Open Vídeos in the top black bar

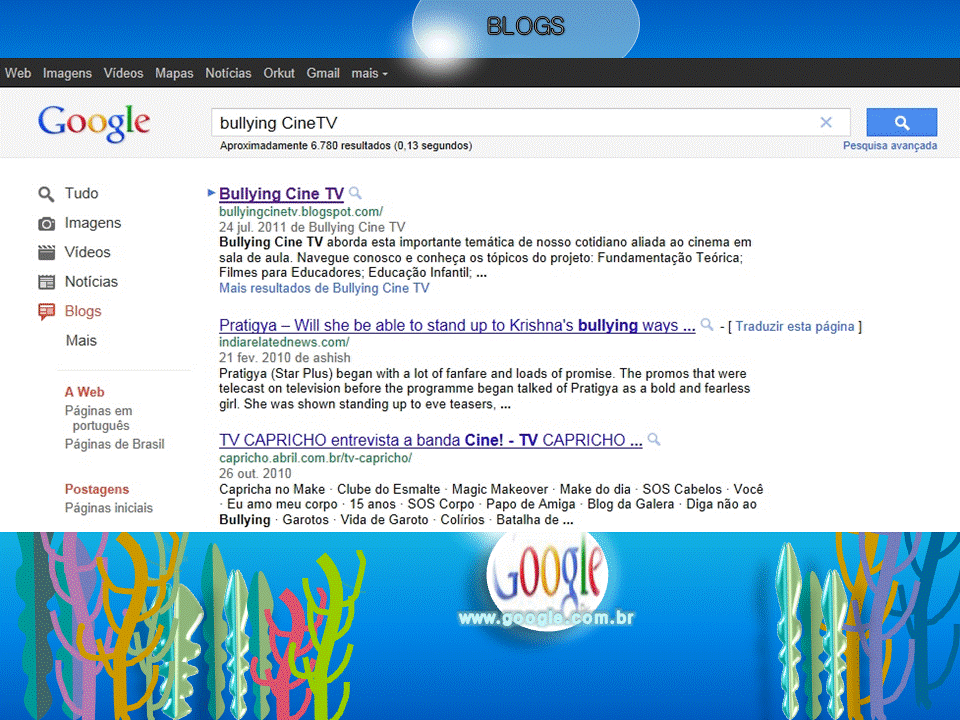pos(123,73)
